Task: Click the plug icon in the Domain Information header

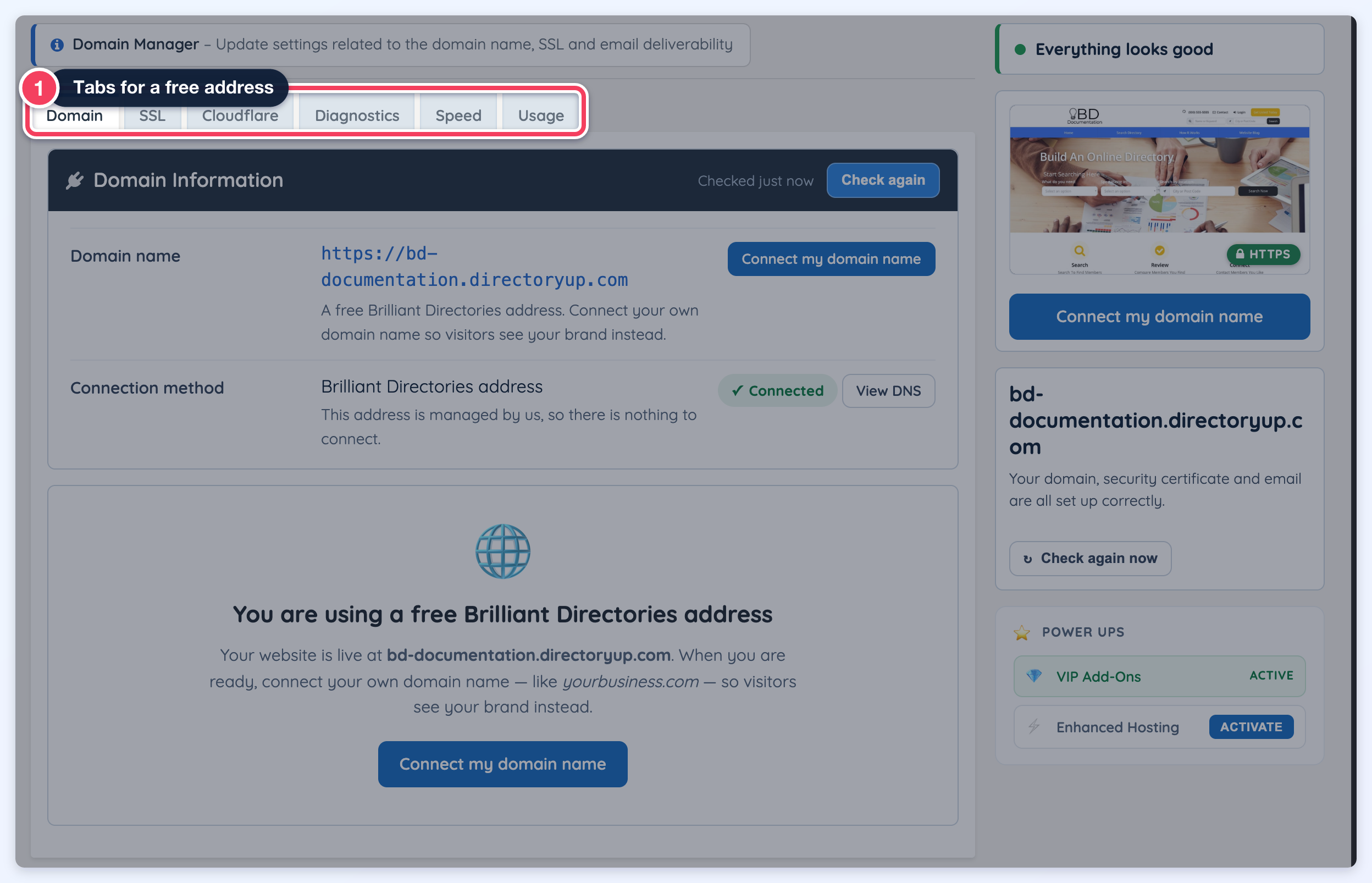Action: coord(75,180)
